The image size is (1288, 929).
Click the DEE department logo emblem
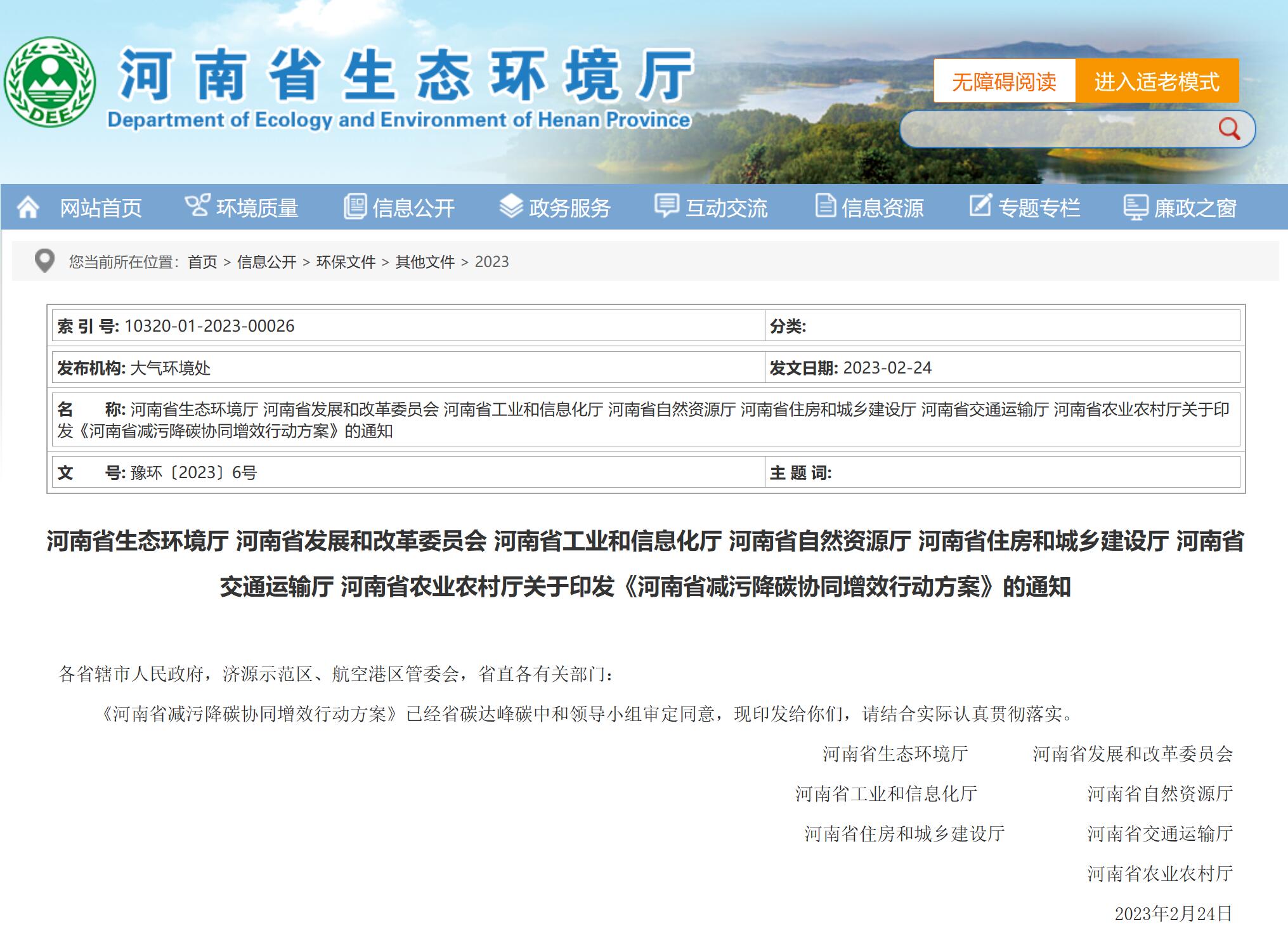50,82
